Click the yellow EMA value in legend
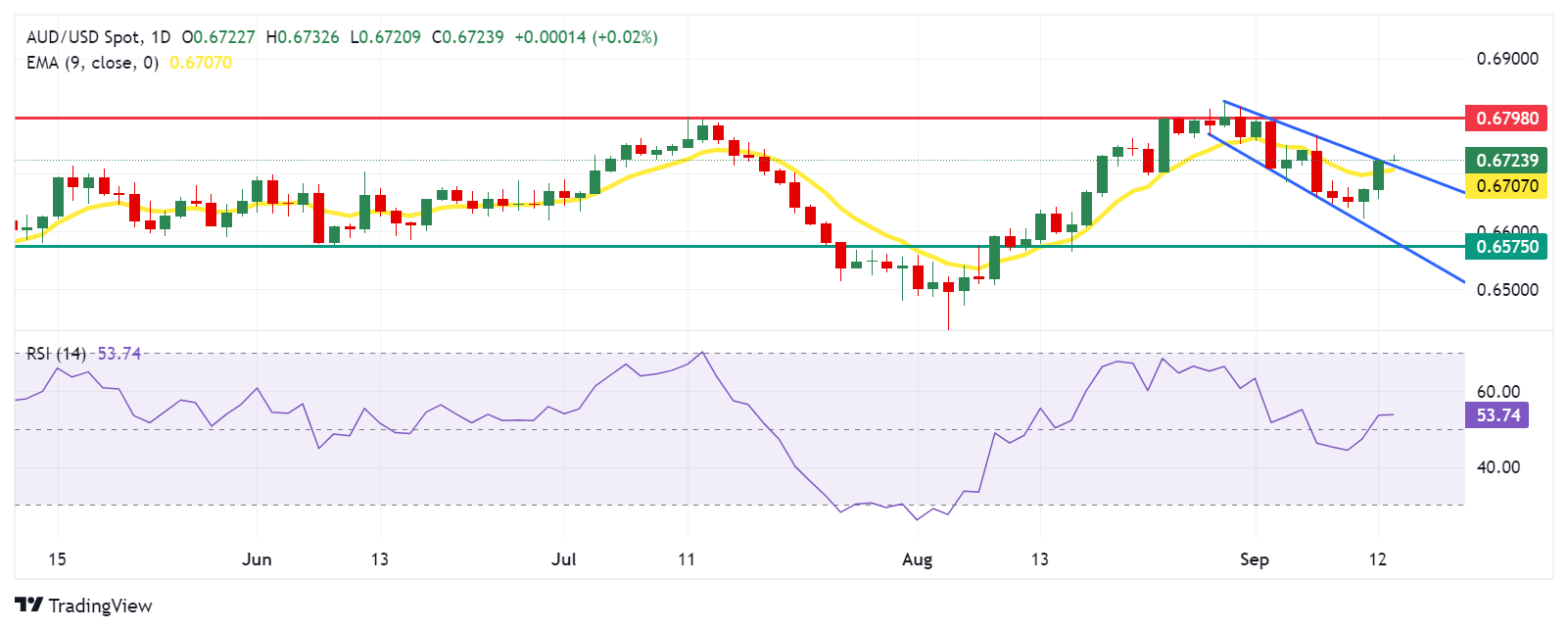The image size is (1568, 631). (201, 63)
